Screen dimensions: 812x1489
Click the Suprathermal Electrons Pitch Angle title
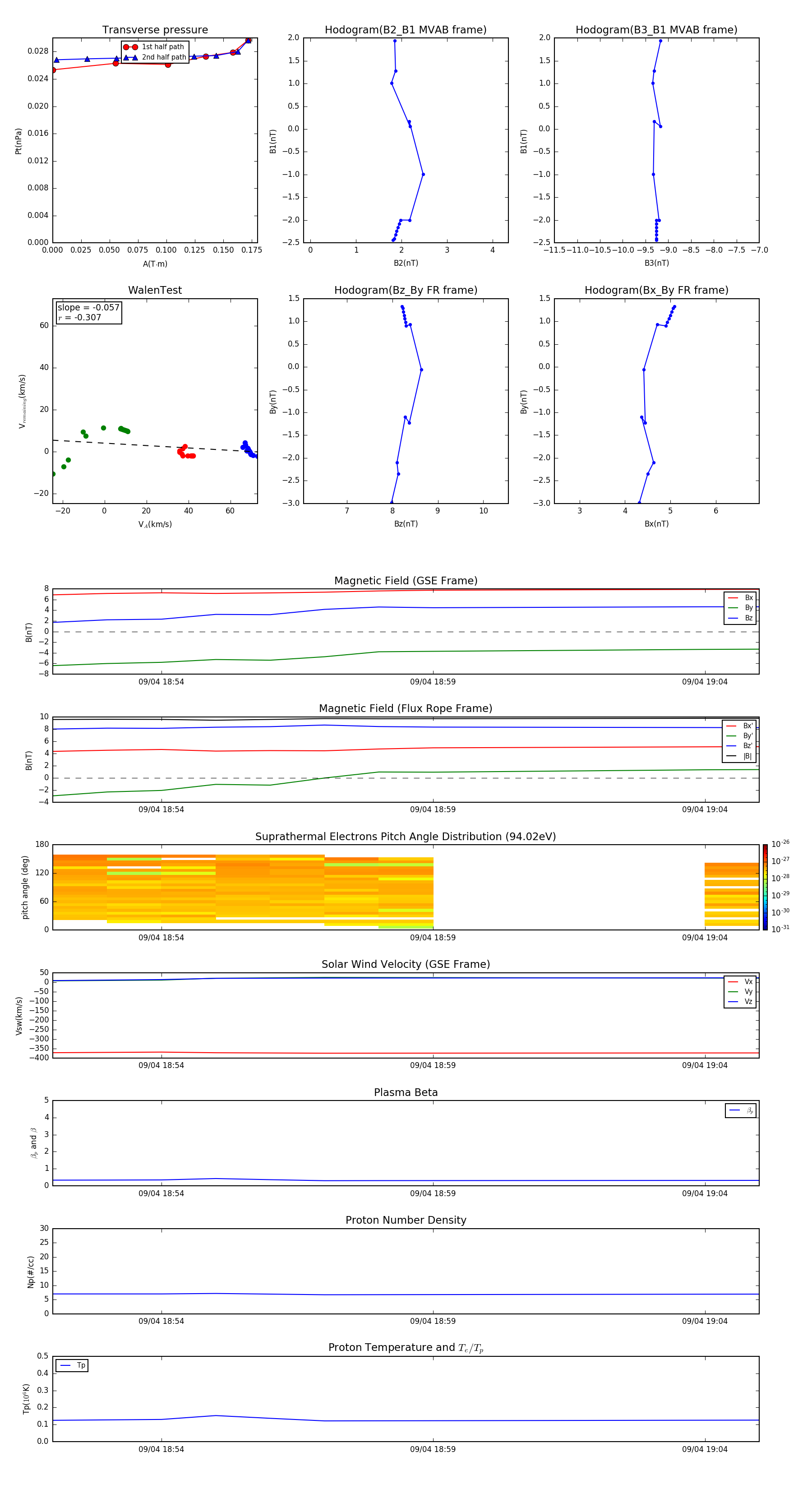(406, 837)
